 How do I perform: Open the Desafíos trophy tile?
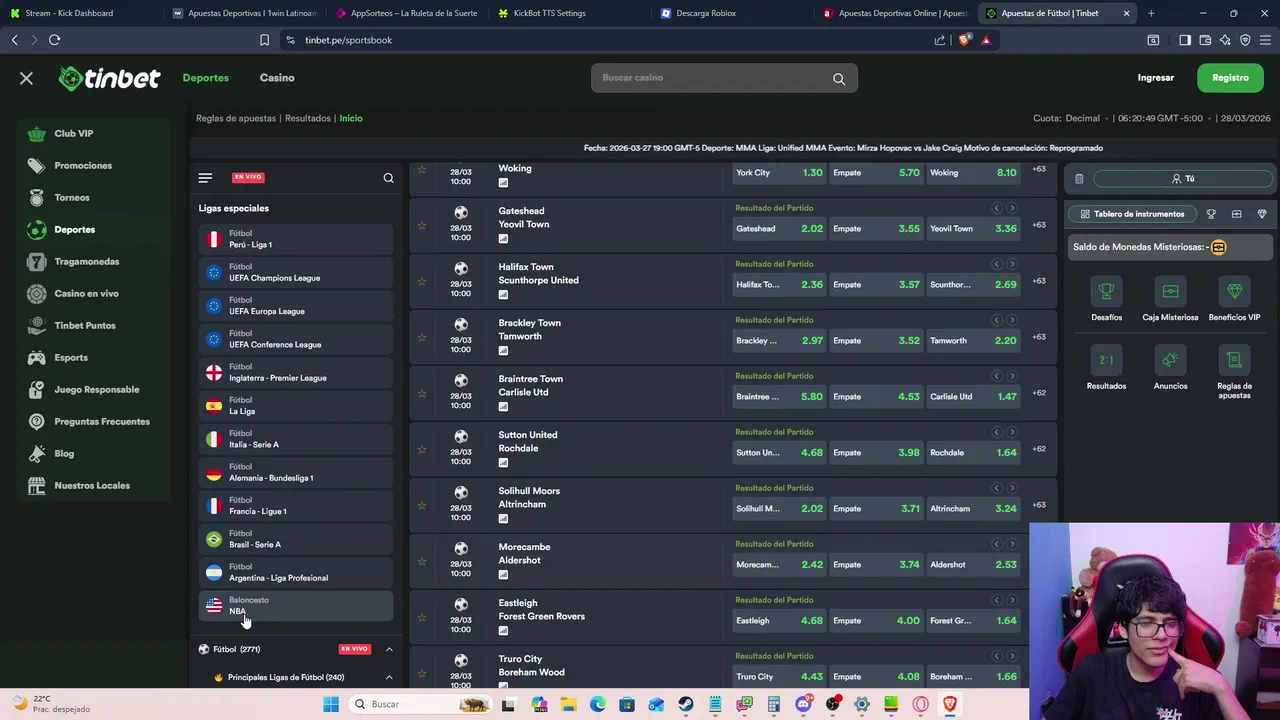pyautogui.click(x=1106, y=299)
